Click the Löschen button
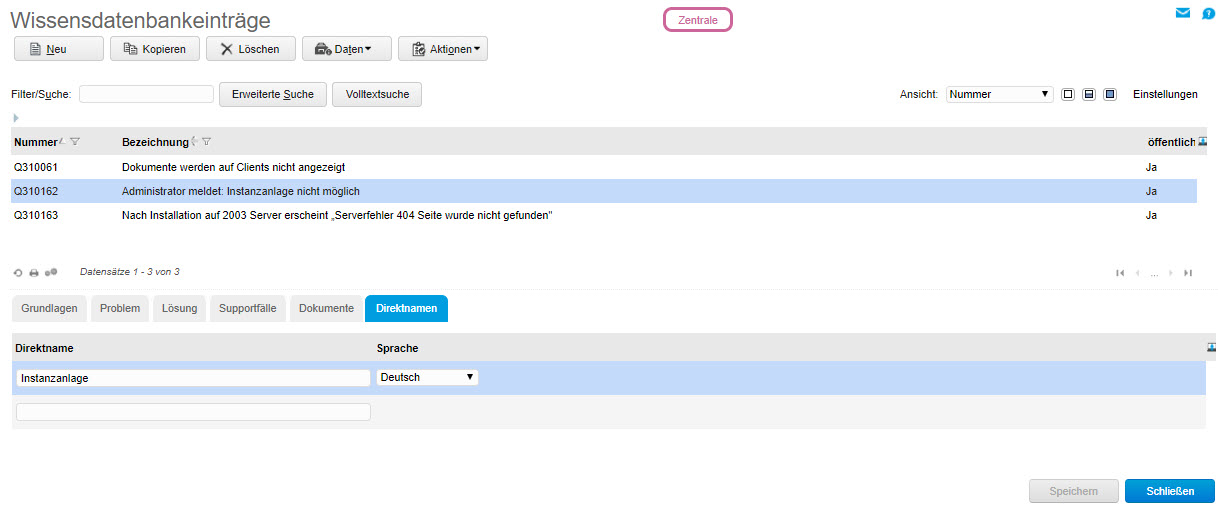 click(x=251, y=49)
